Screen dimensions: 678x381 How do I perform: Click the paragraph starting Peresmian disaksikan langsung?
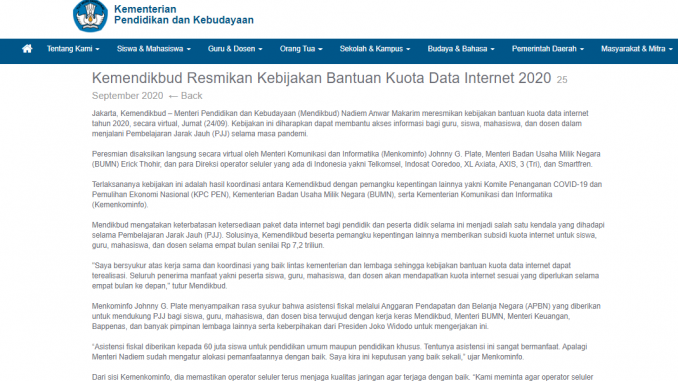pos(346,159)
